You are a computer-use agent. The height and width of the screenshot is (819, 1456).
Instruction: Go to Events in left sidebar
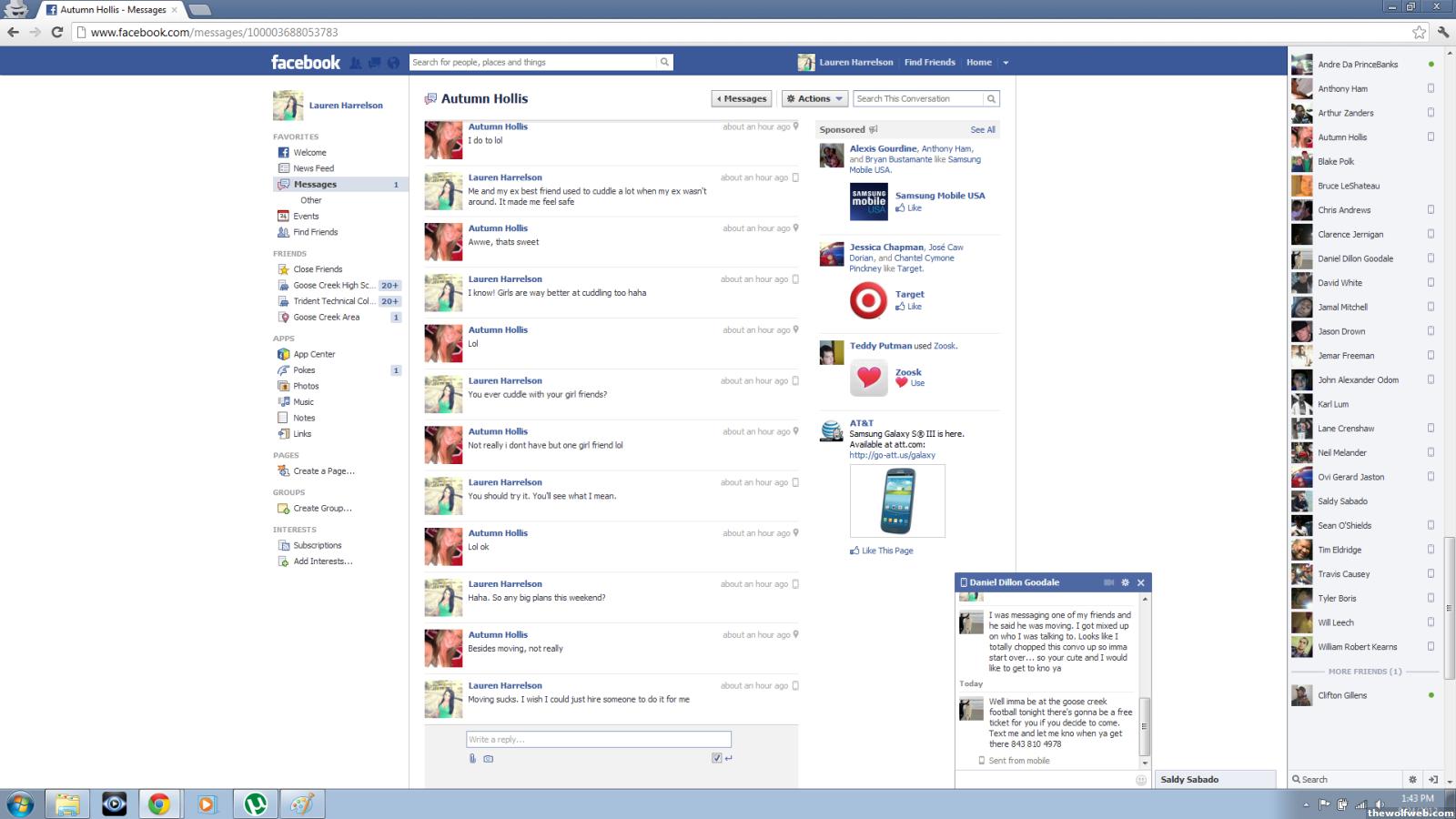pos(306,216)
